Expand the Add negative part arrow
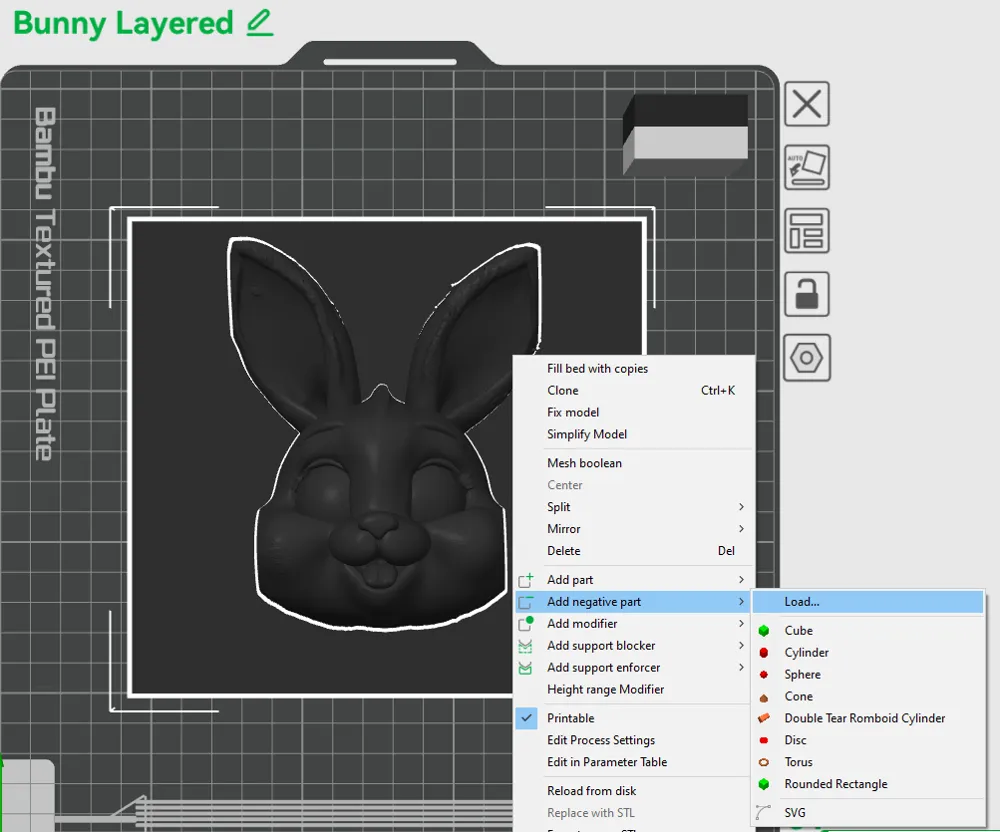 point(741,602)
